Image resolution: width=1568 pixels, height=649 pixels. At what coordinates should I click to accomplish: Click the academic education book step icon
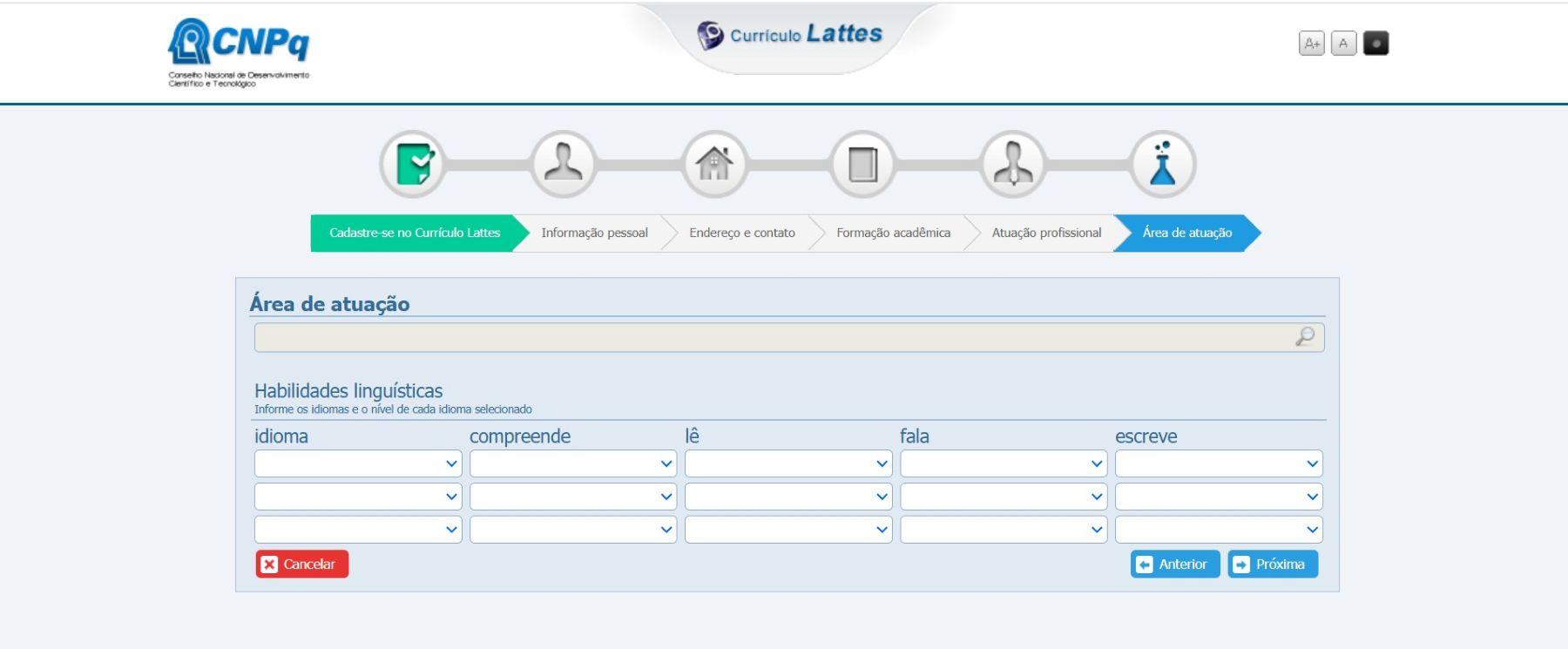pyautogui.click(x=862, y=164)
